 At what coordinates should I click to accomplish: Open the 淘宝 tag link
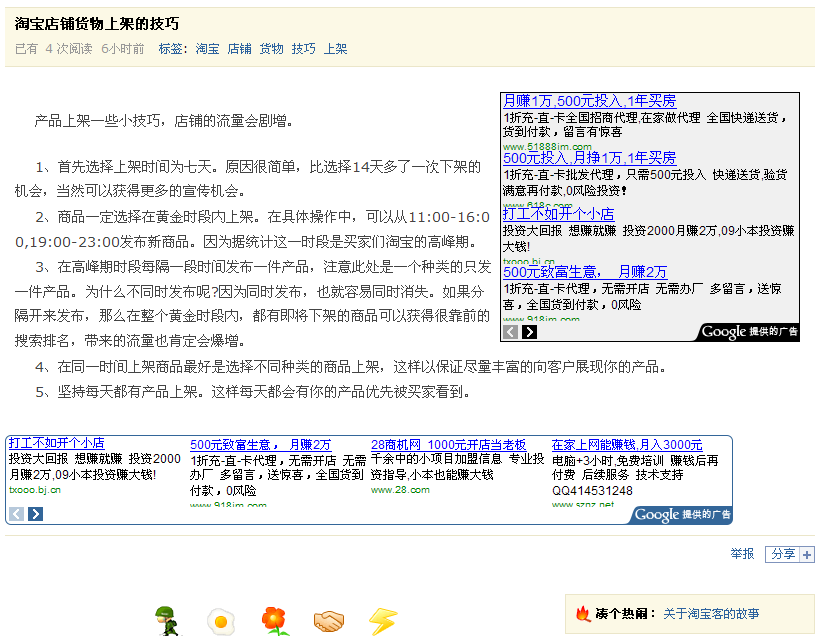(207, 49)
